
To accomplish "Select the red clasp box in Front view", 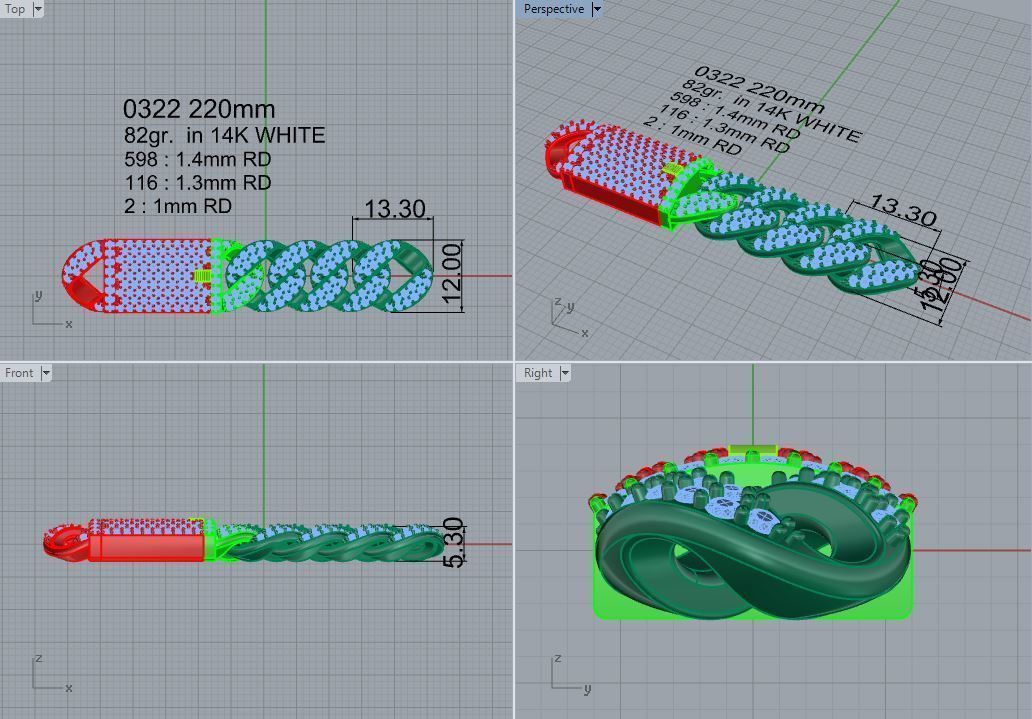I will [x=146, y=548].
